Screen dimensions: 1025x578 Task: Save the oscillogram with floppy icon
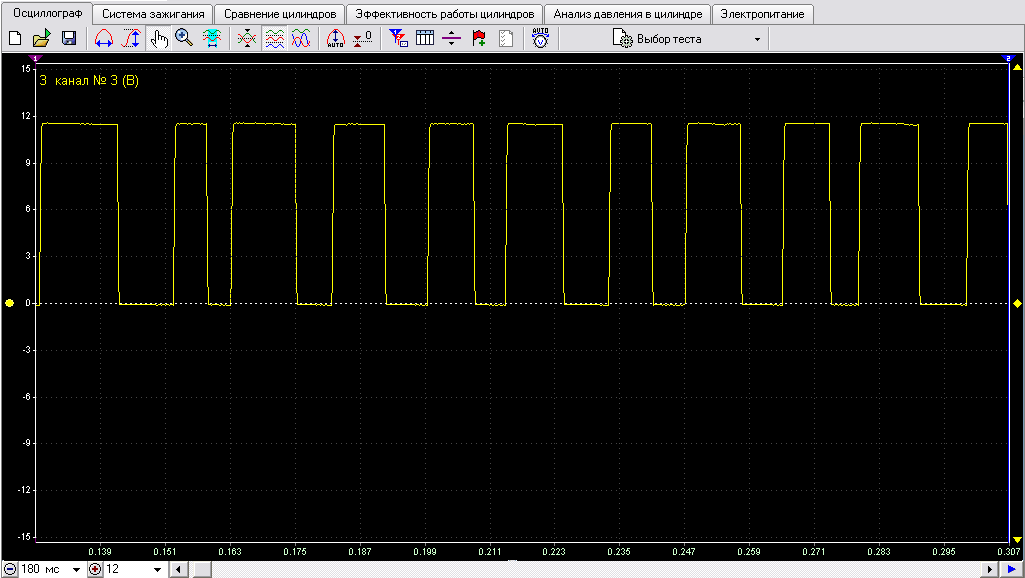pos(69,39)
